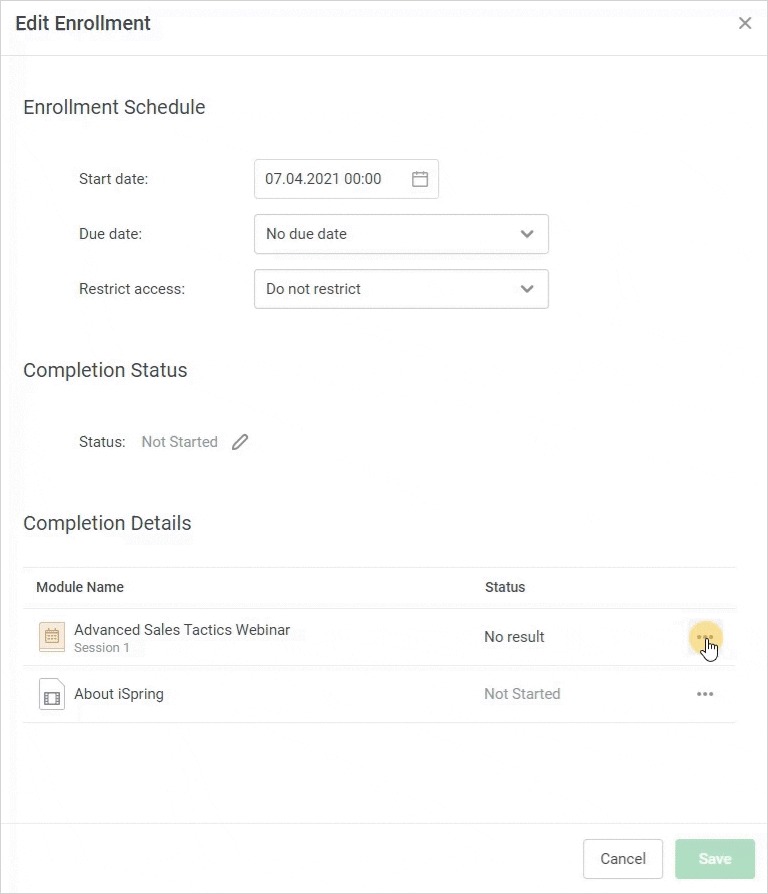Open more options for Advanced Sales Tactics Webinar

[705, 637]
